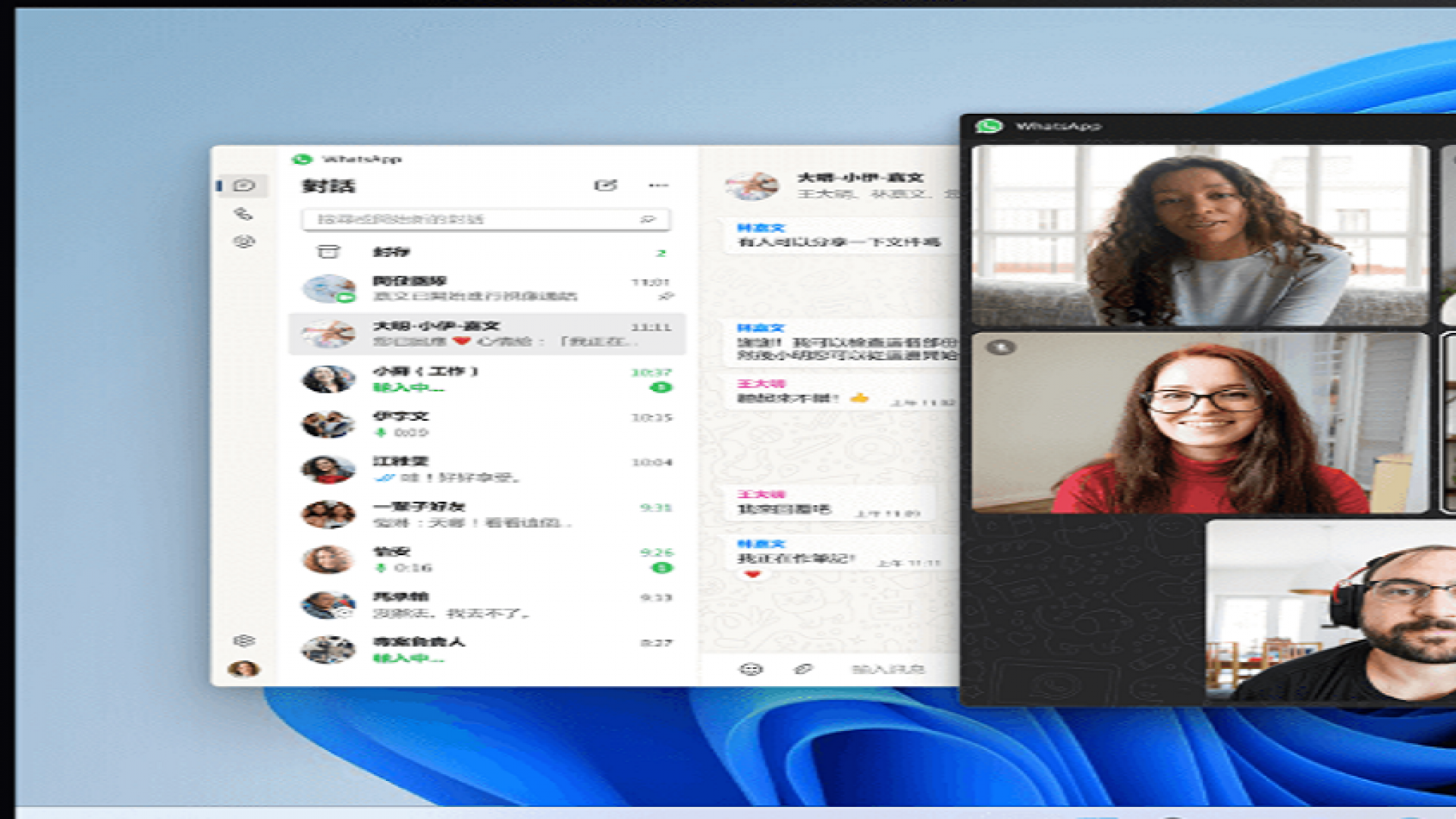
Task: Click the message asking to share the file
Action: [x=840, y=236]
